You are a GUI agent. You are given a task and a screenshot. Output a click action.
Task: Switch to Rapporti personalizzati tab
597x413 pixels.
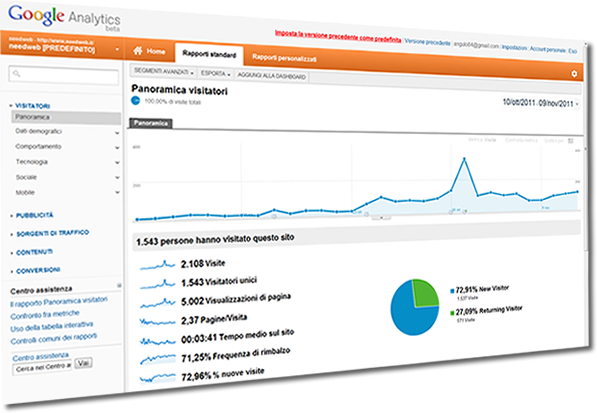(284, 58)
